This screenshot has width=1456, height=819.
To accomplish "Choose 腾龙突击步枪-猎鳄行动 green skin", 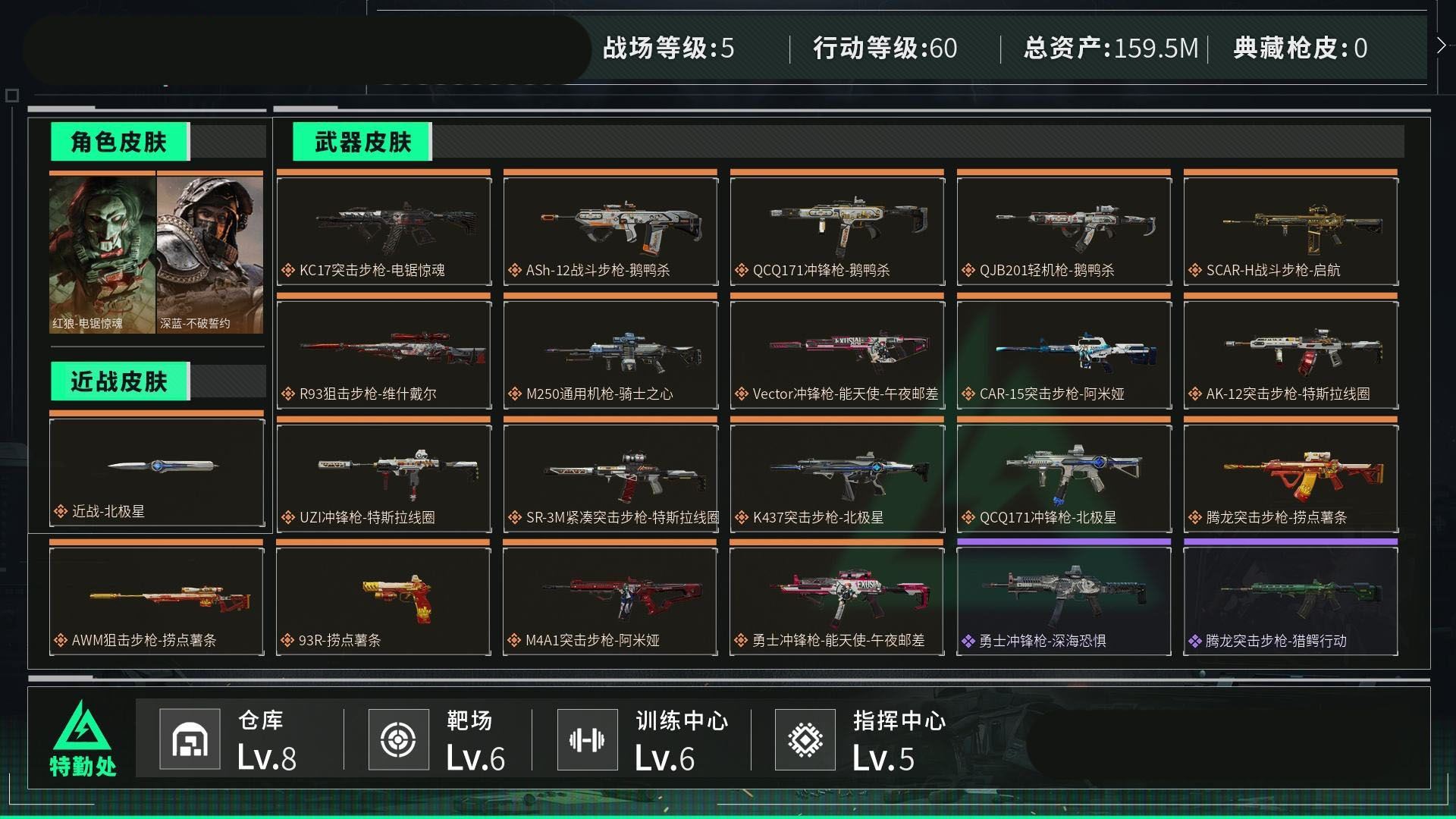I will click(1291, 598).
